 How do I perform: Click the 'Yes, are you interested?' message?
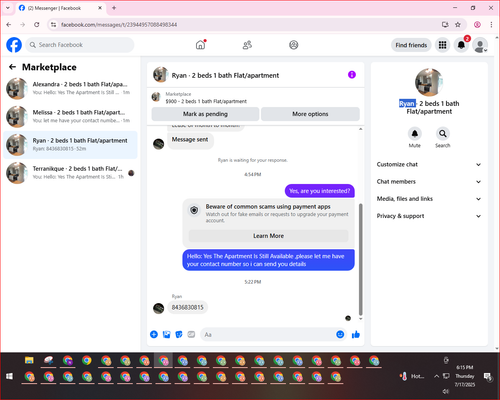tap(320, 191)
